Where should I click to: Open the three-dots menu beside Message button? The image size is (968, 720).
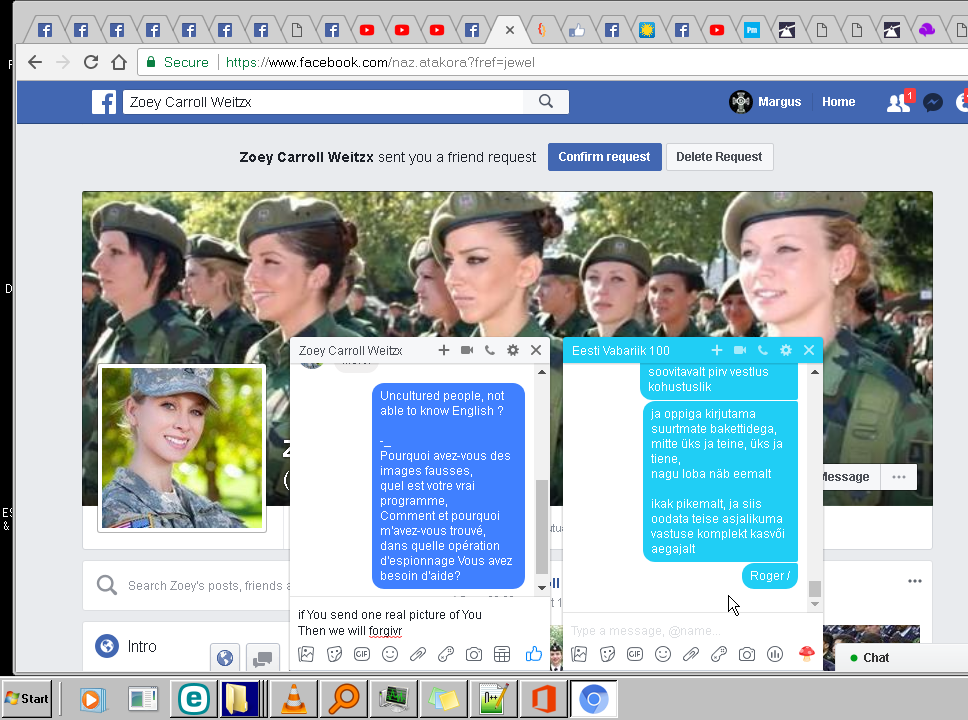(898, 477)
